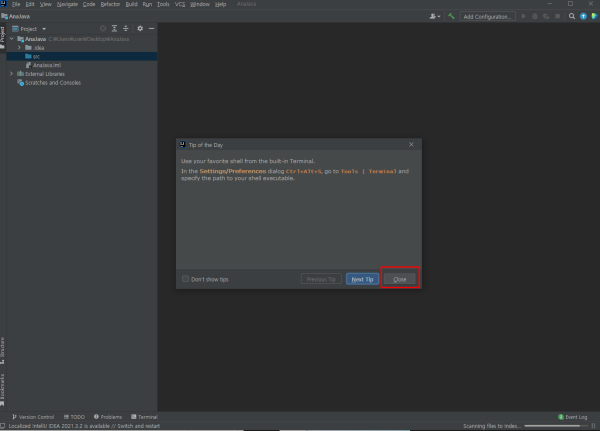Open the Refactor menu
The image size is (600, 431).
click(110, 4)
